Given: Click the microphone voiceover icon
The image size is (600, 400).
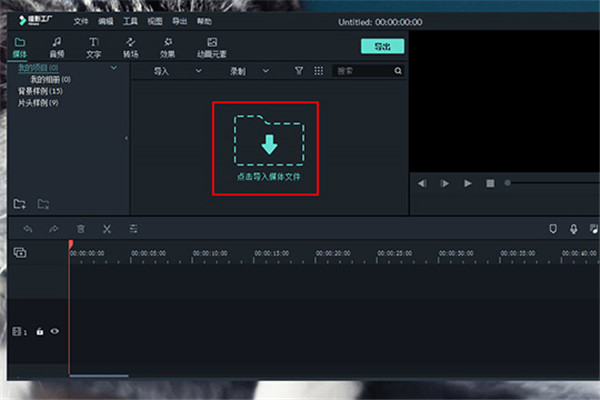Looking at the screenshot, I should click(573, 229).
